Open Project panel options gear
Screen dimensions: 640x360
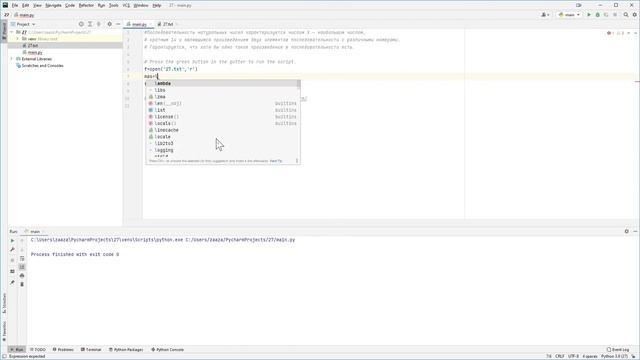109,24
